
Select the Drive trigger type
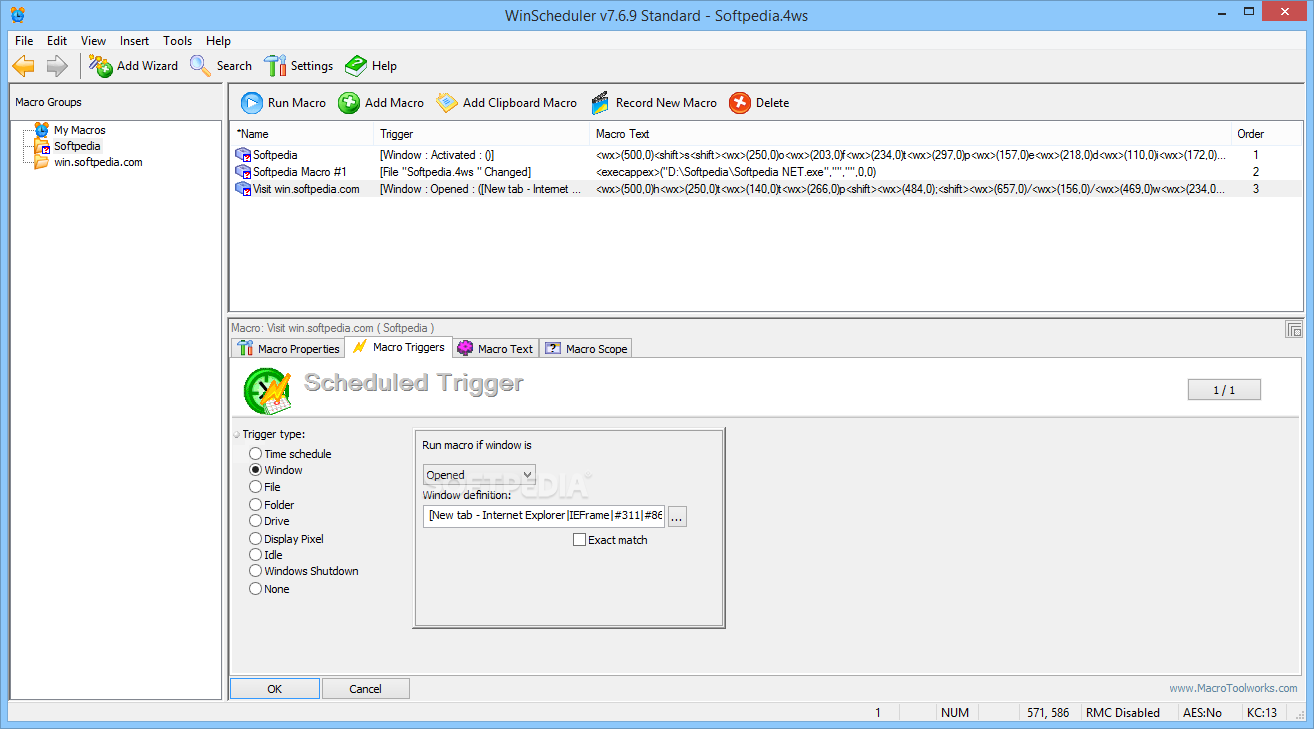(x=256, y=521)
